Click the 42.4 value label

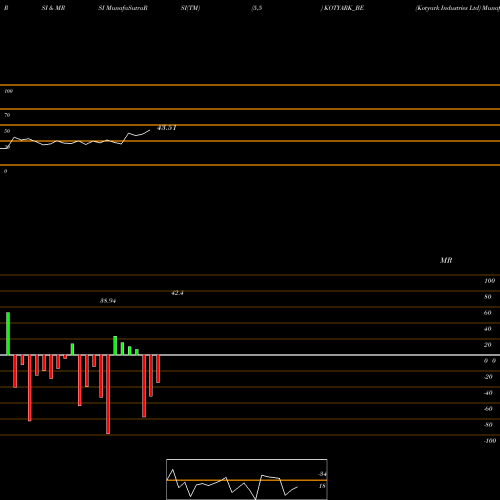coord(177,293)
